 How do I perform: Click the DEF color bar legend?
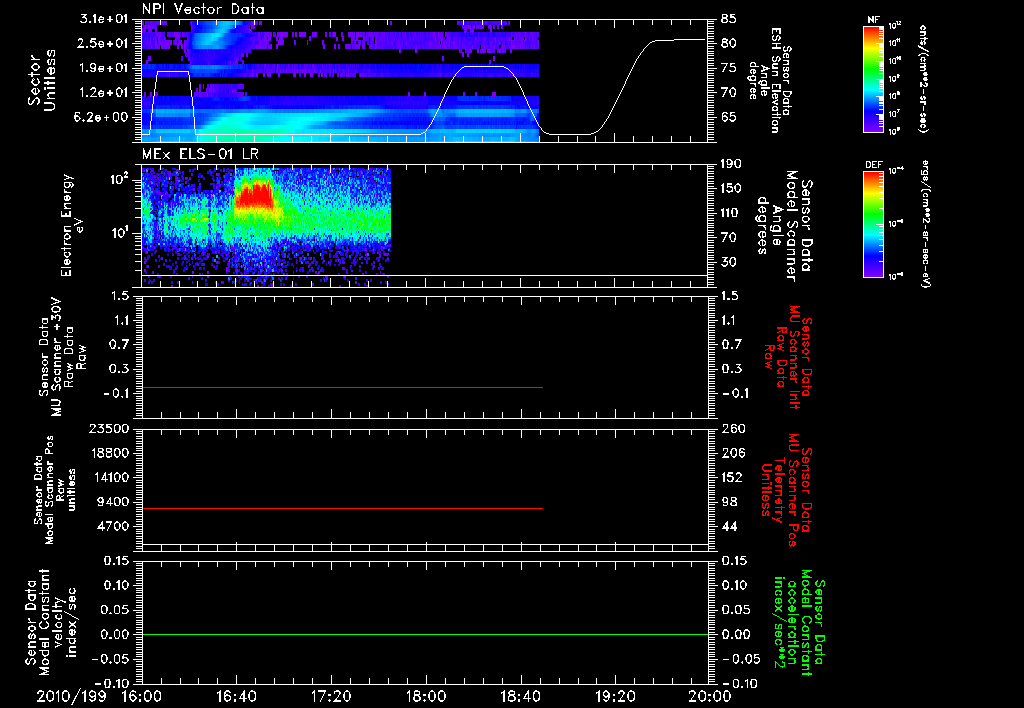pyautogui.click(x=874, y=224)
